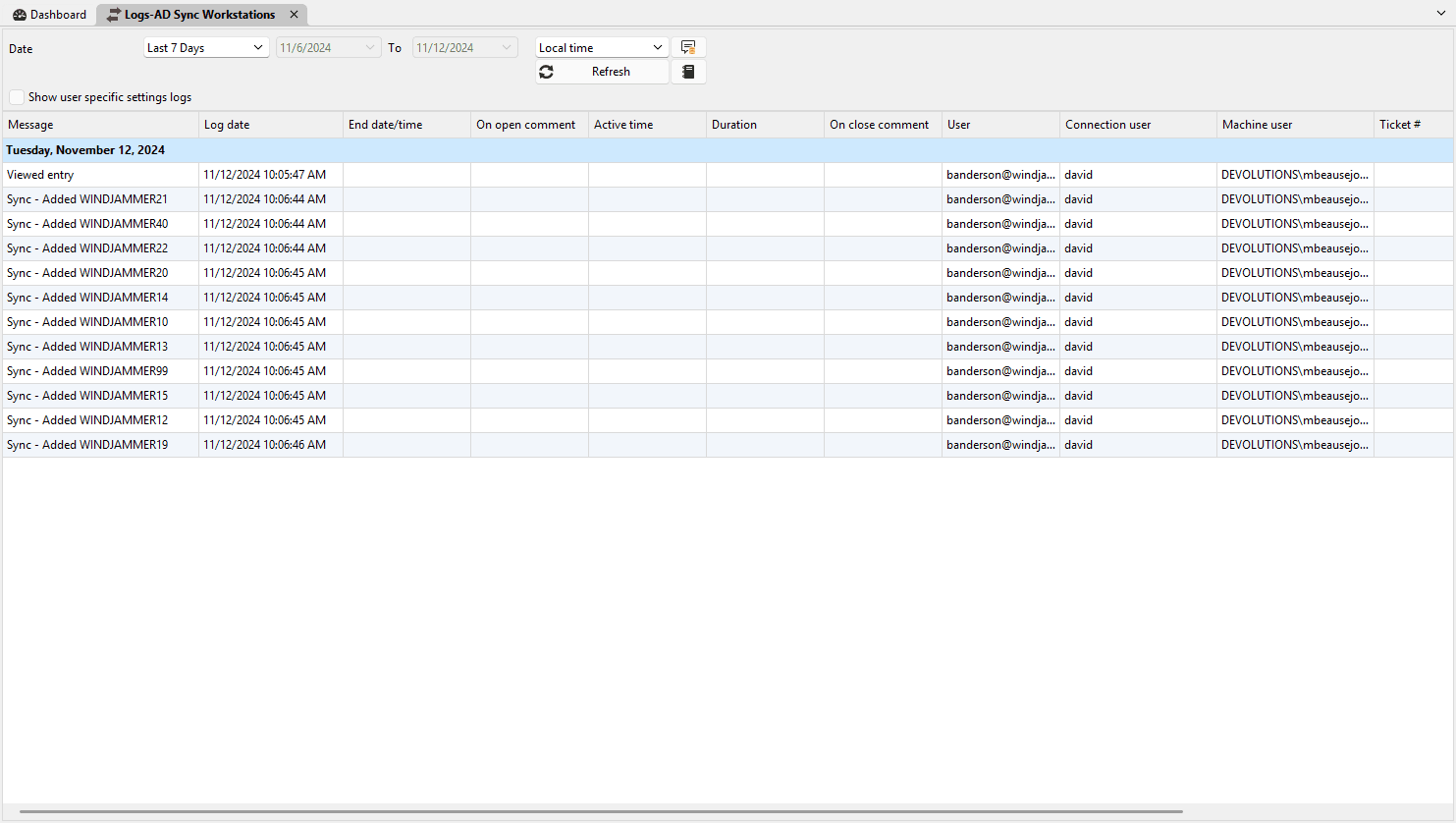Expand the 11/12/2024 end date picker
The image size is (1456, 823).
506,47
